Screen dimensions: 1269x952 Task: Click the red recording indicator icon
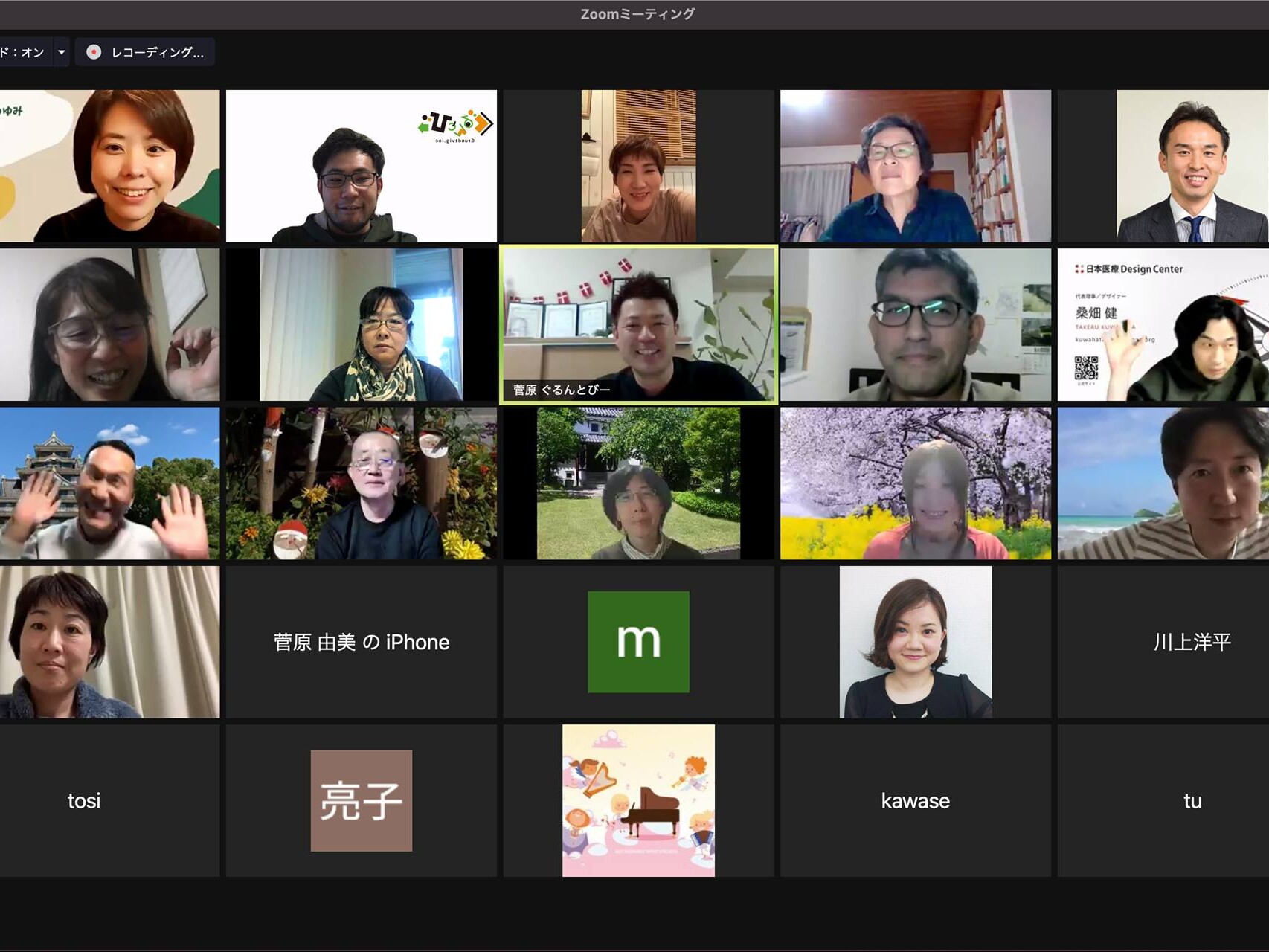point(94,52)
